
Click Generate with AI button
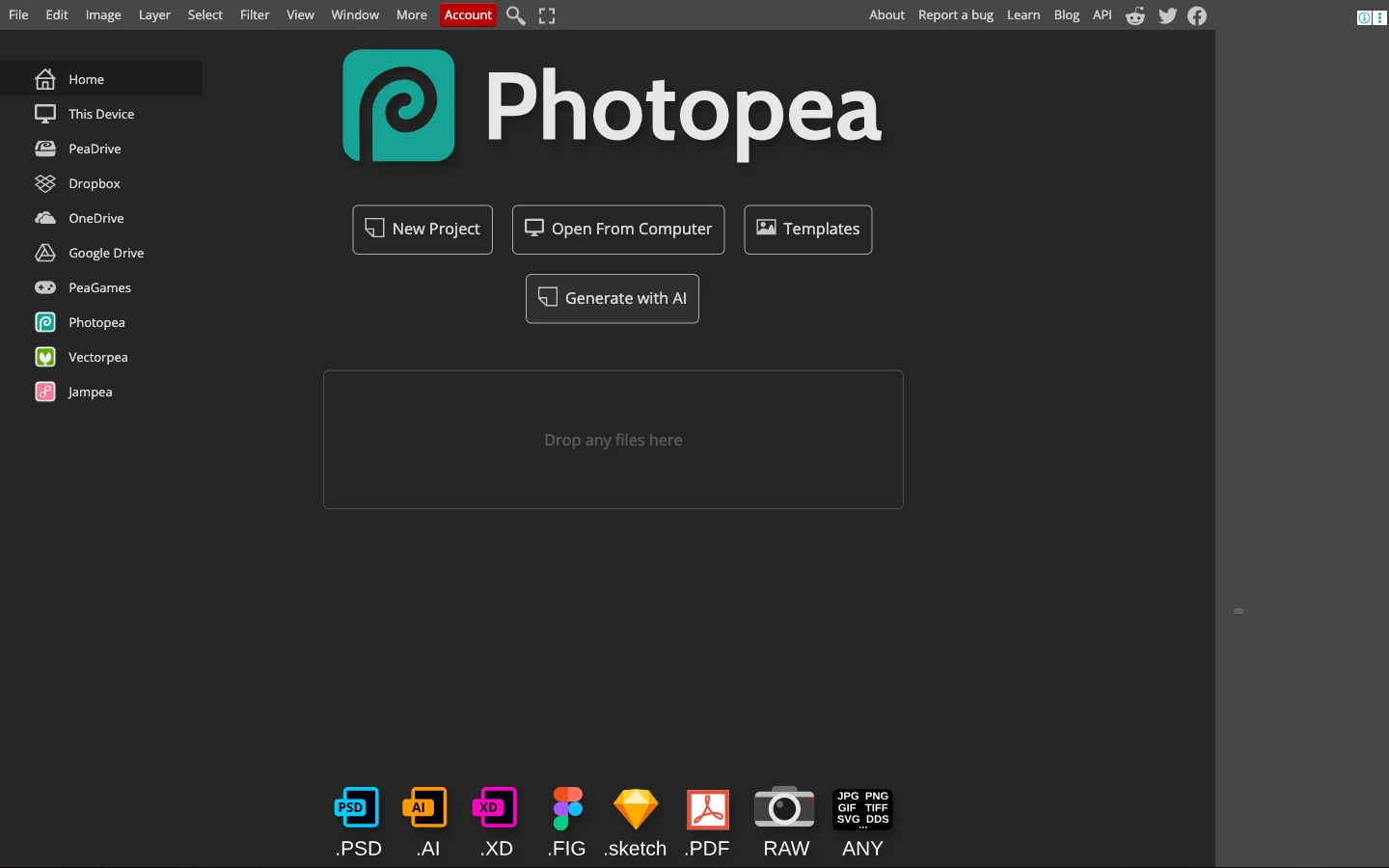(613, 299)
